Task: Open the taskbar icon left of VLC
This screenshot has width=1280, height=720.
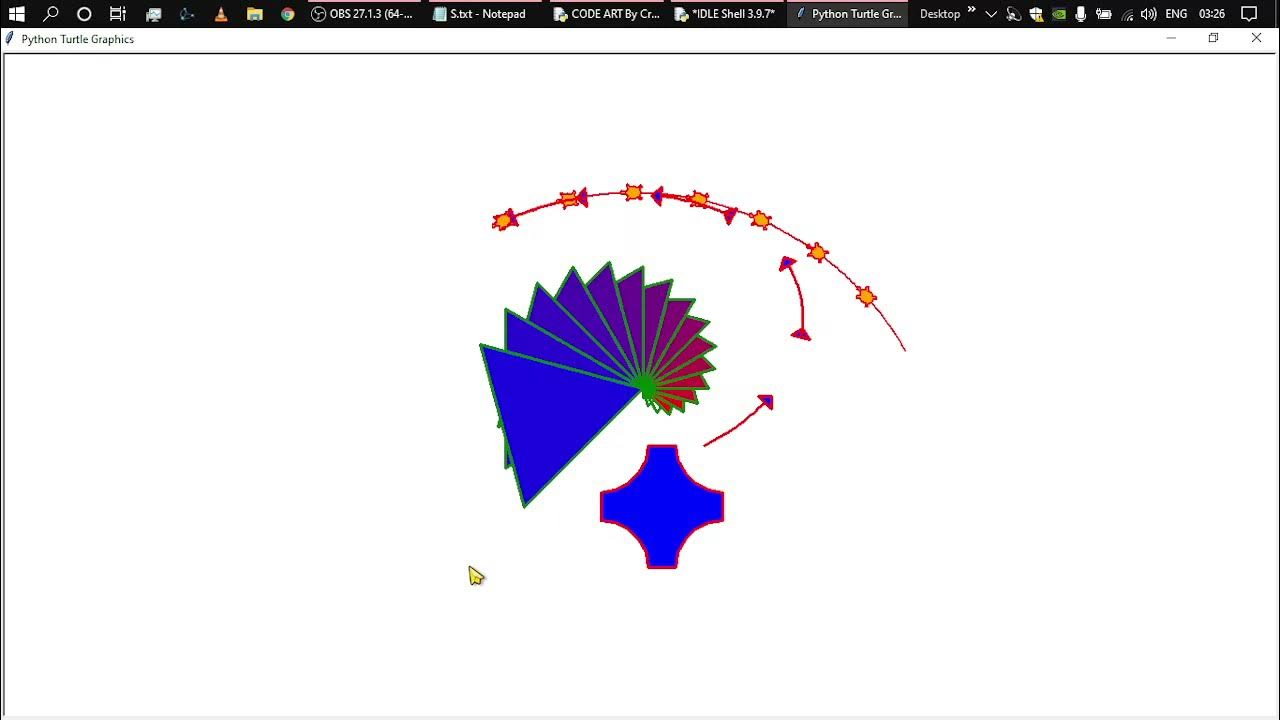Action: [x=187, y=14]
